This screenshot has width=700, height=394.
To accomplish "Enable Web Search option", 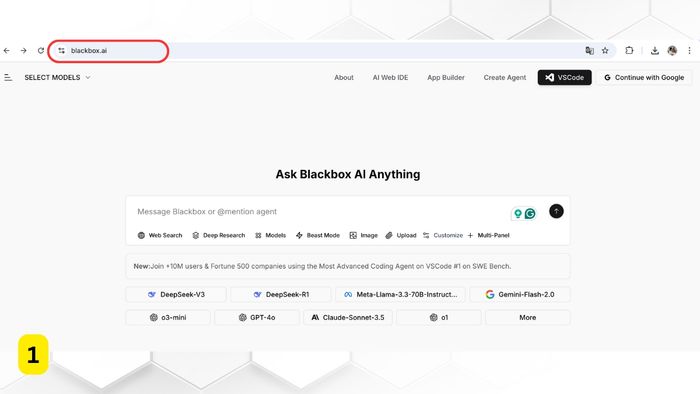I will pyautogui.click(x=160, y=235).
